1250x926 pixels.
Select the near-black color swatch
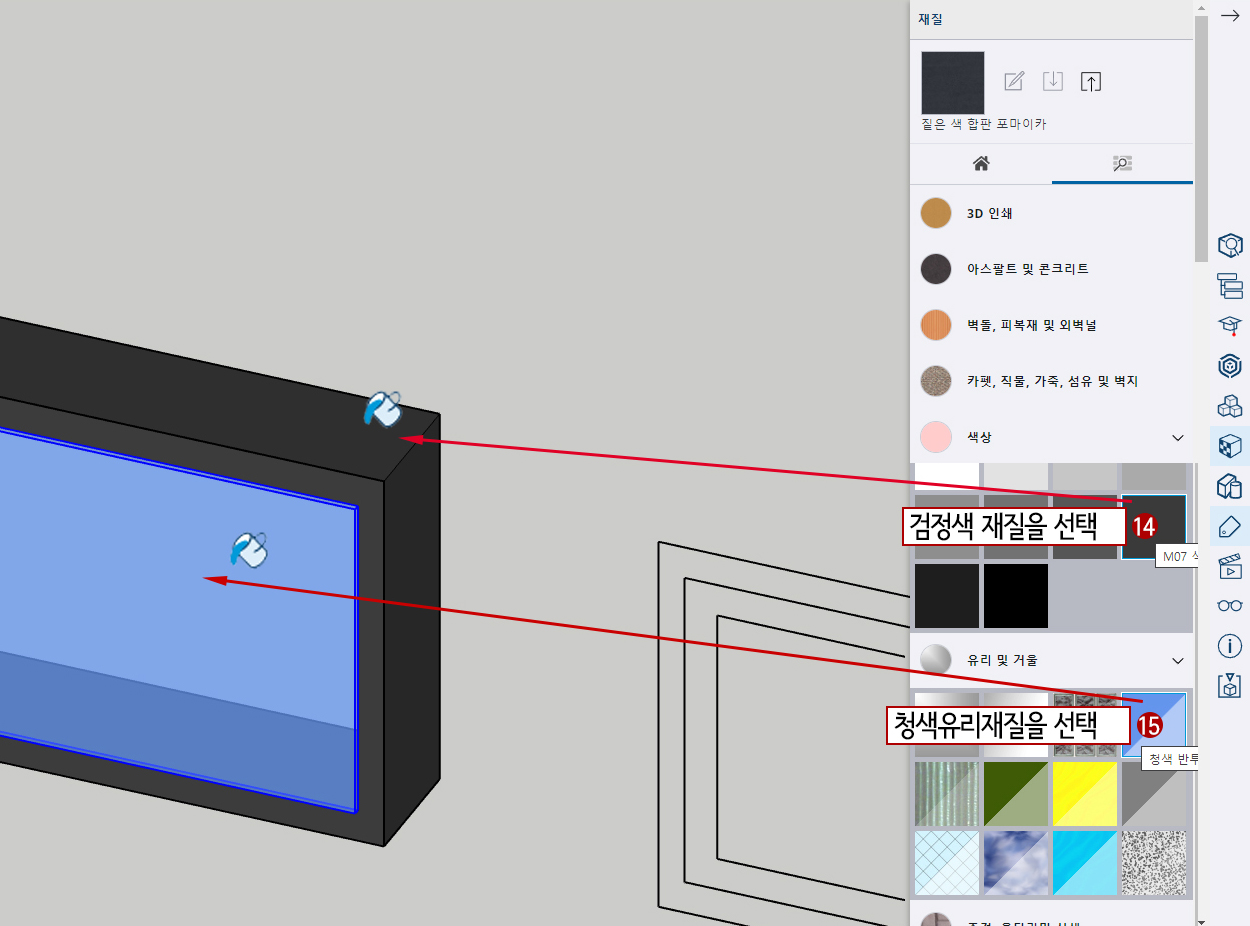coord(947,596)
